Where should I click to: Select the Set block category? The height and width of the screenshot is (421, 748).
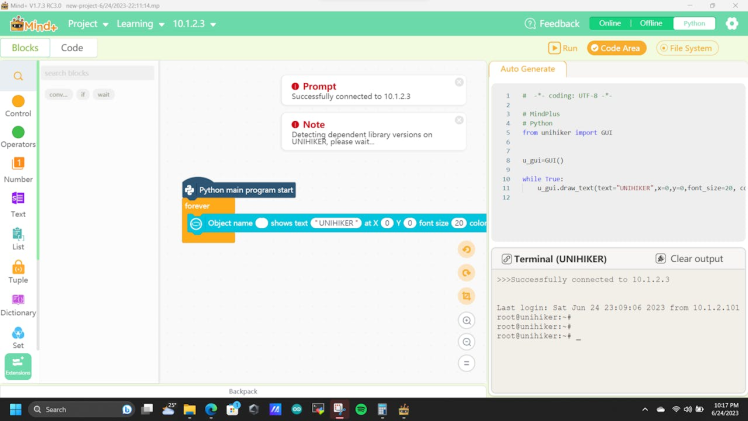point(18,338)
